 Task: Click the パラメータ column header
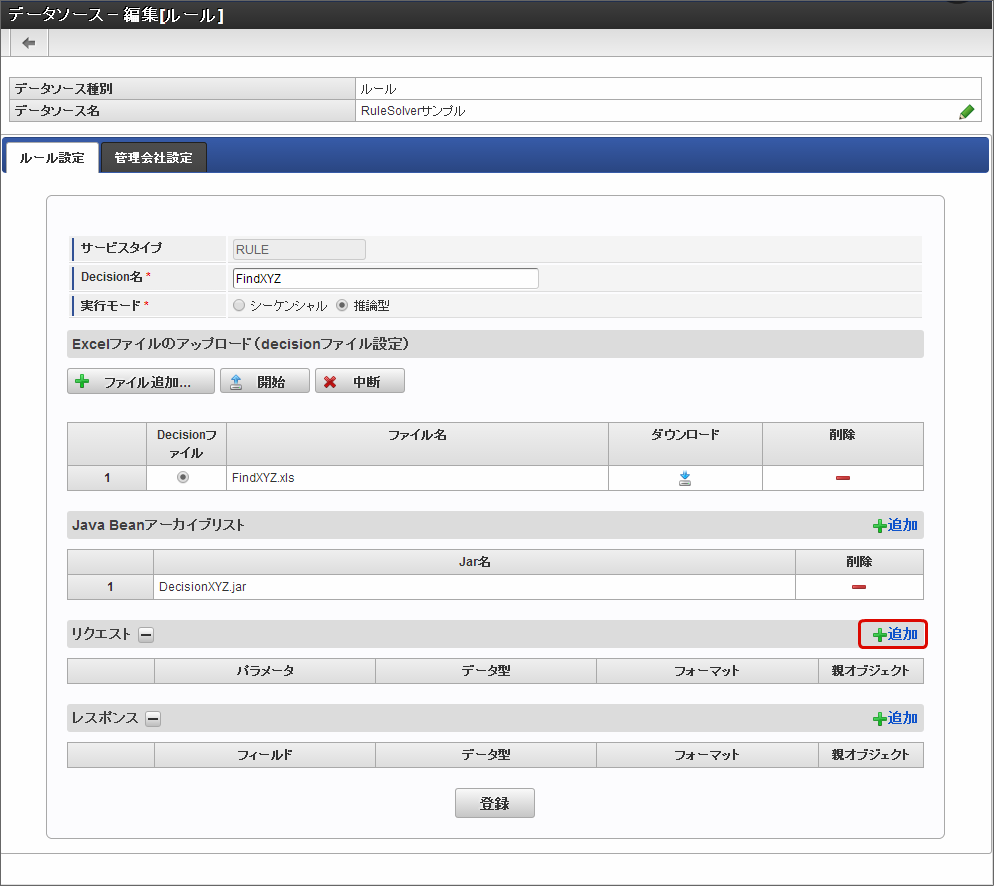(x=265, y=671)
